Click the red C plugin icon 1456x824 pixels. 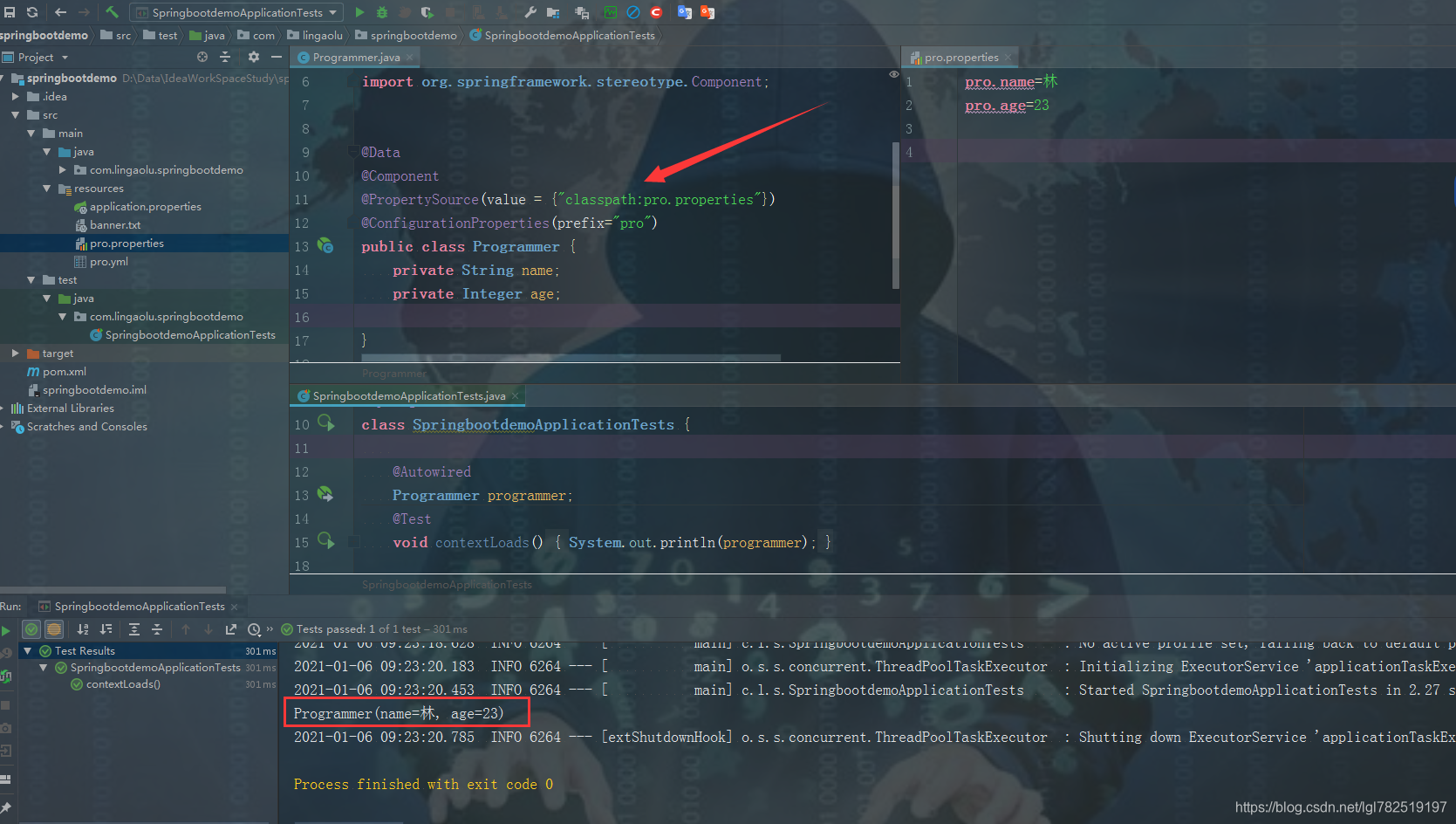point(656,12)
